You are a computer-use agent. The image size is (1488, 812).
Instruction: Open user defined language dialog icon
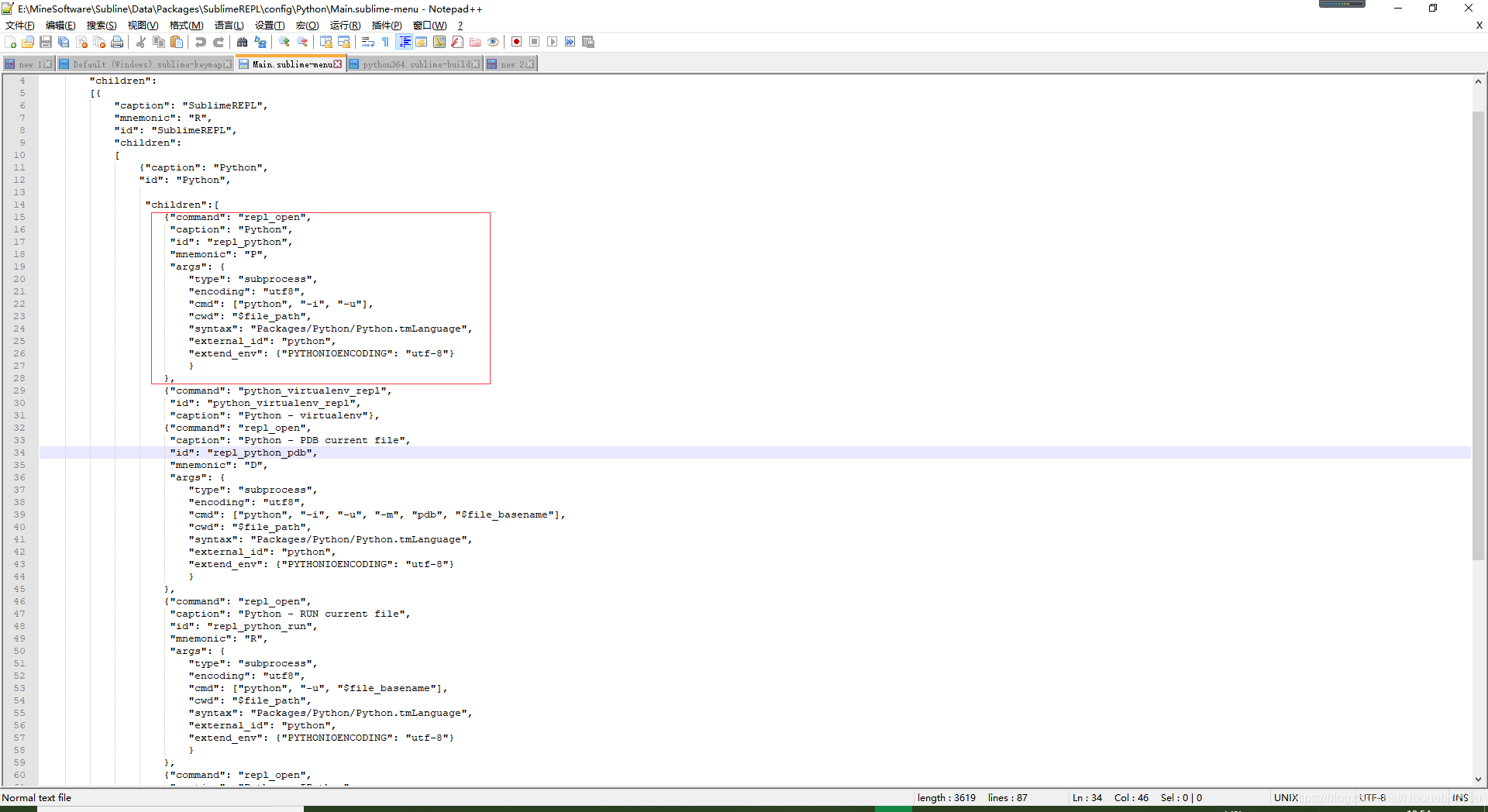422,42
